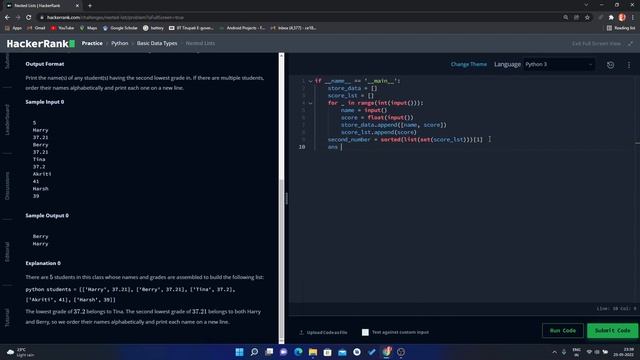Open Task View on the taskbar

[x=269, y=352]
